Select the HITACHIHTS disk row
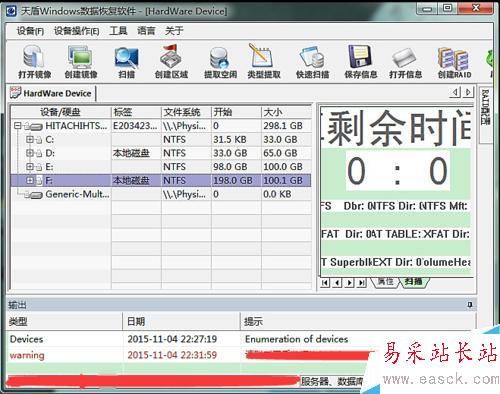Viewport: 500px width, 394px height. [x=161, y=126]
